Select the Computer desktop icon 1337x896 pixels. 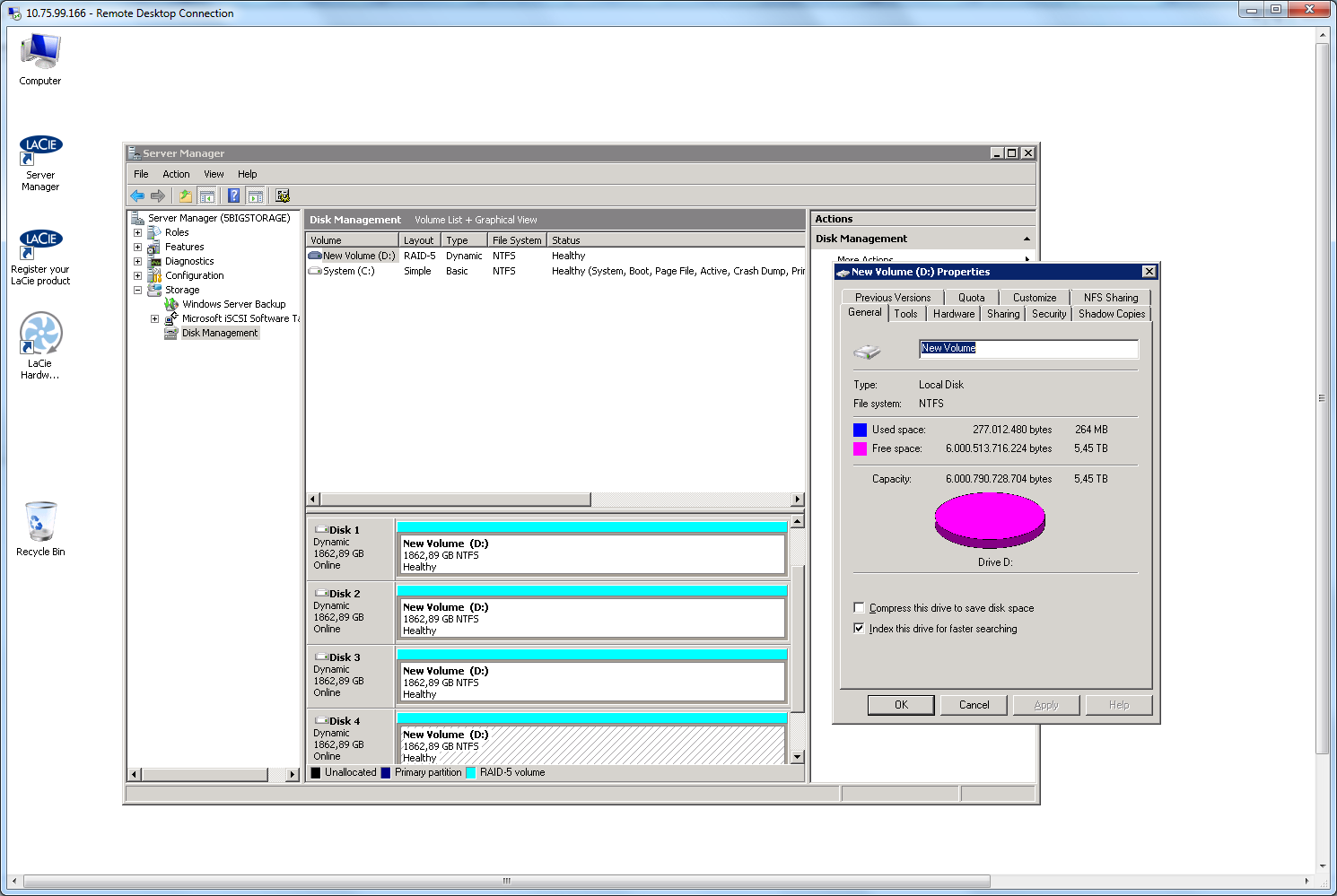40,54
